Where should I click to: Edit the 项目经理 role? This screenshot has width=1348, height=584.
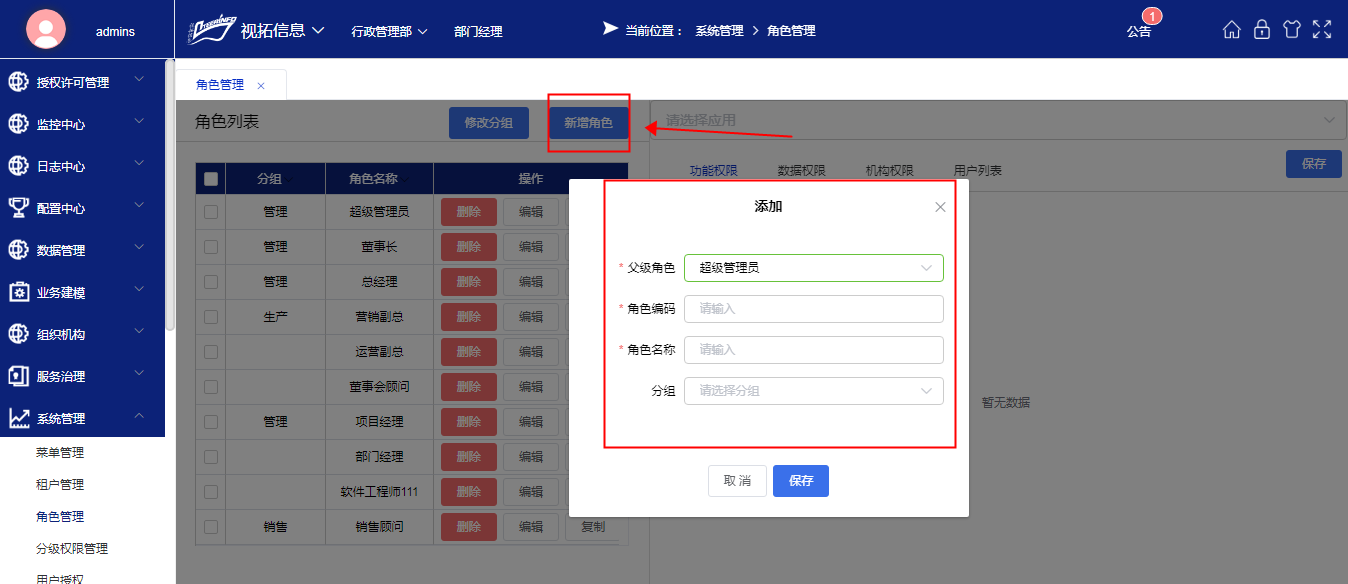(531, 422)
